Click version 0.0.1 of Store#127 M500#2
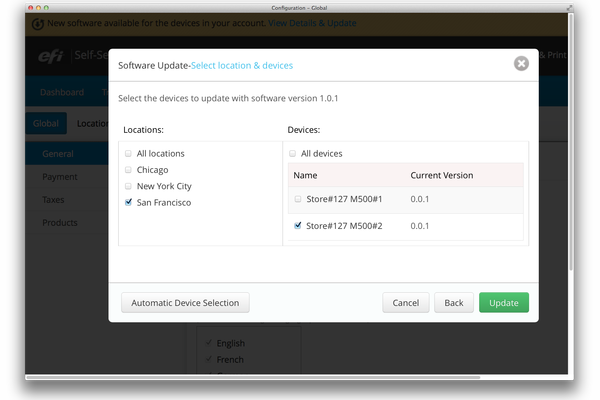Screen dimensions: 600x400 click(419, 226)
